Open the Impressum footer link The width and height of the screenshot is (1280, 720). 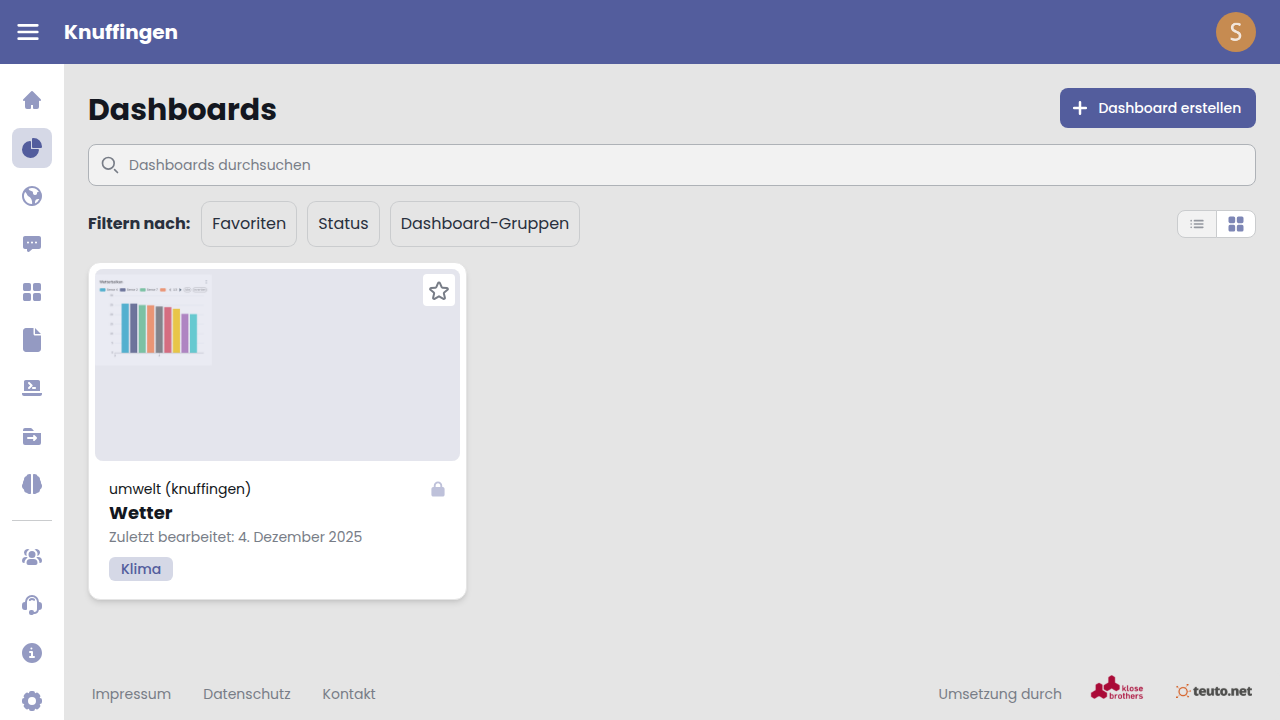point(131,694)
